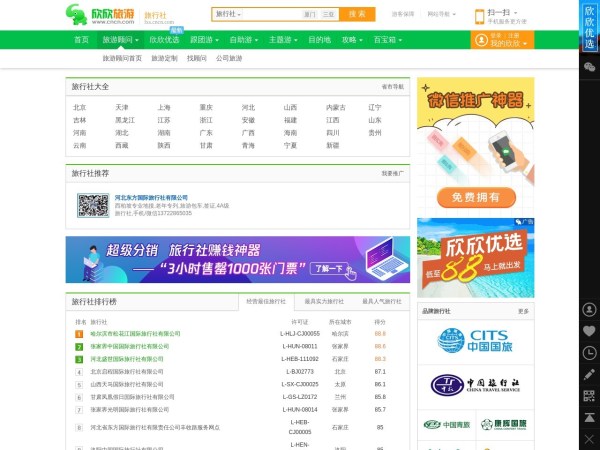Click the user avatar icon in 我的欣欣
Viewport: 600px width, 450px height.
click(481, 40)
